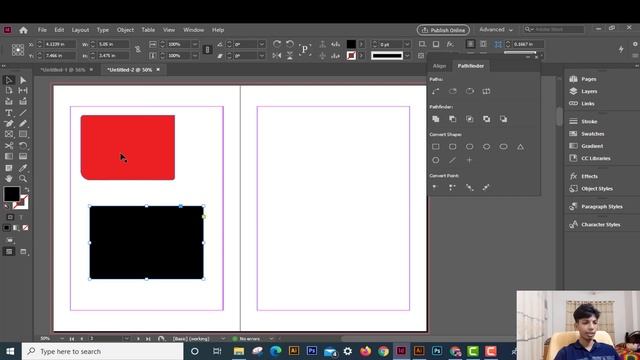This screenshot has width=640, height=360.
Task: Apply None to the selection
Action: 25,228
